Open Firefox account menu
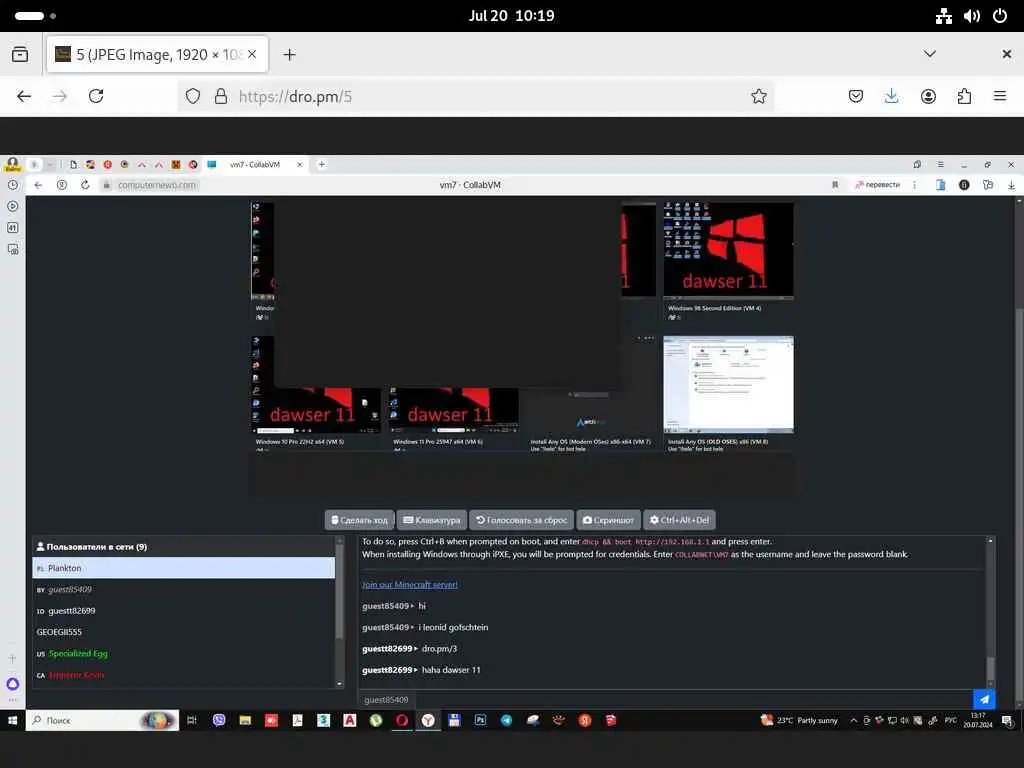This screenshot has width=1024, height=768. click(x=928, y=97)
